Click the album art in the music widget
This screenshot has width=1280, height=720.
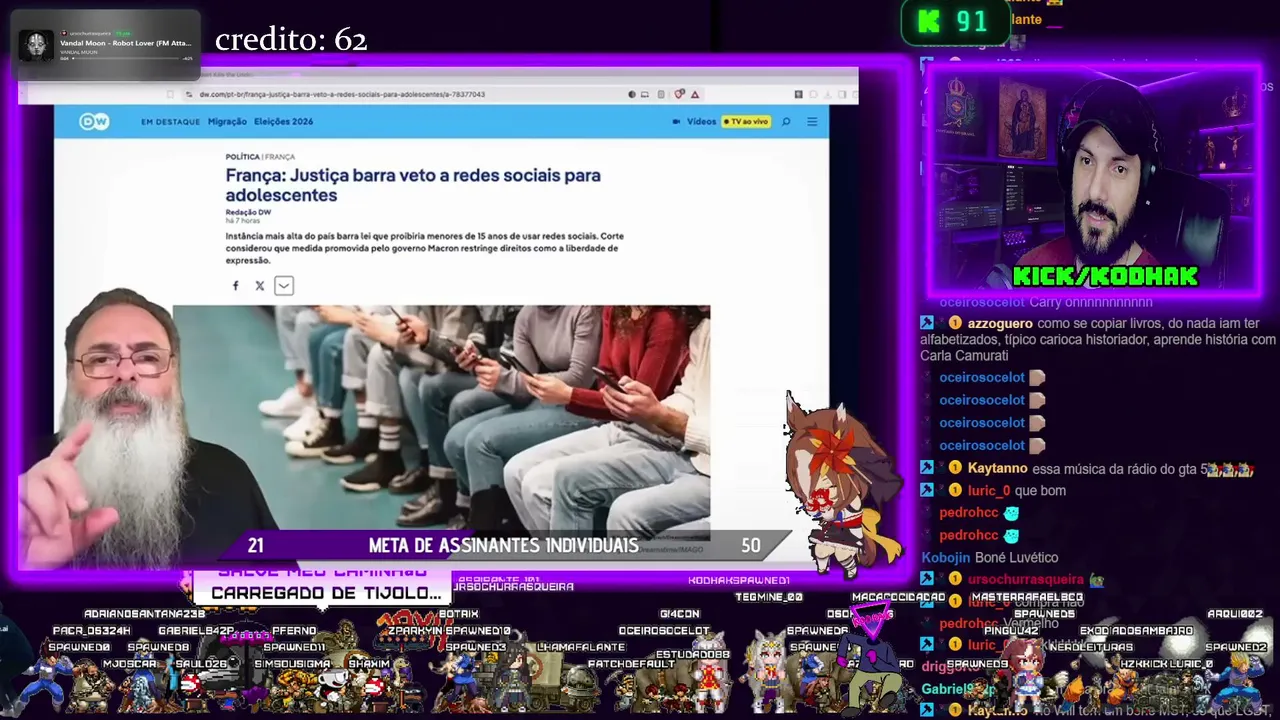coord(36,46)
